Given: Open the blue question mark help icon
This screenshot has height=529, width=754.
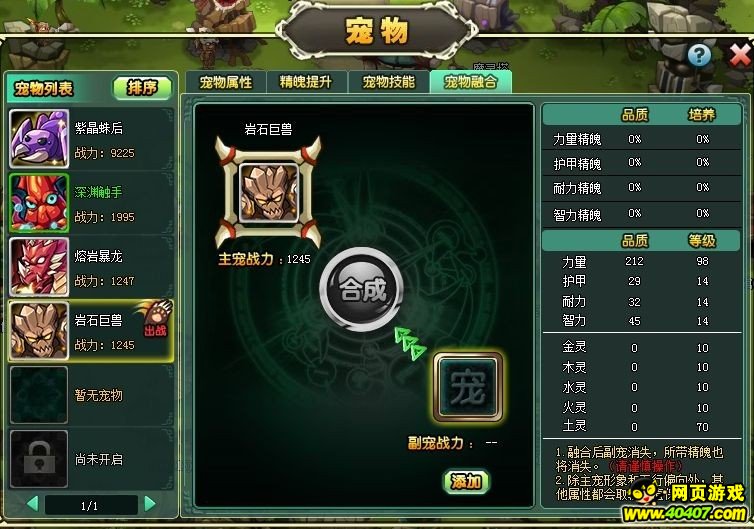Looking at the screenshot, I should pyautogui.click(x=699, y=56).
